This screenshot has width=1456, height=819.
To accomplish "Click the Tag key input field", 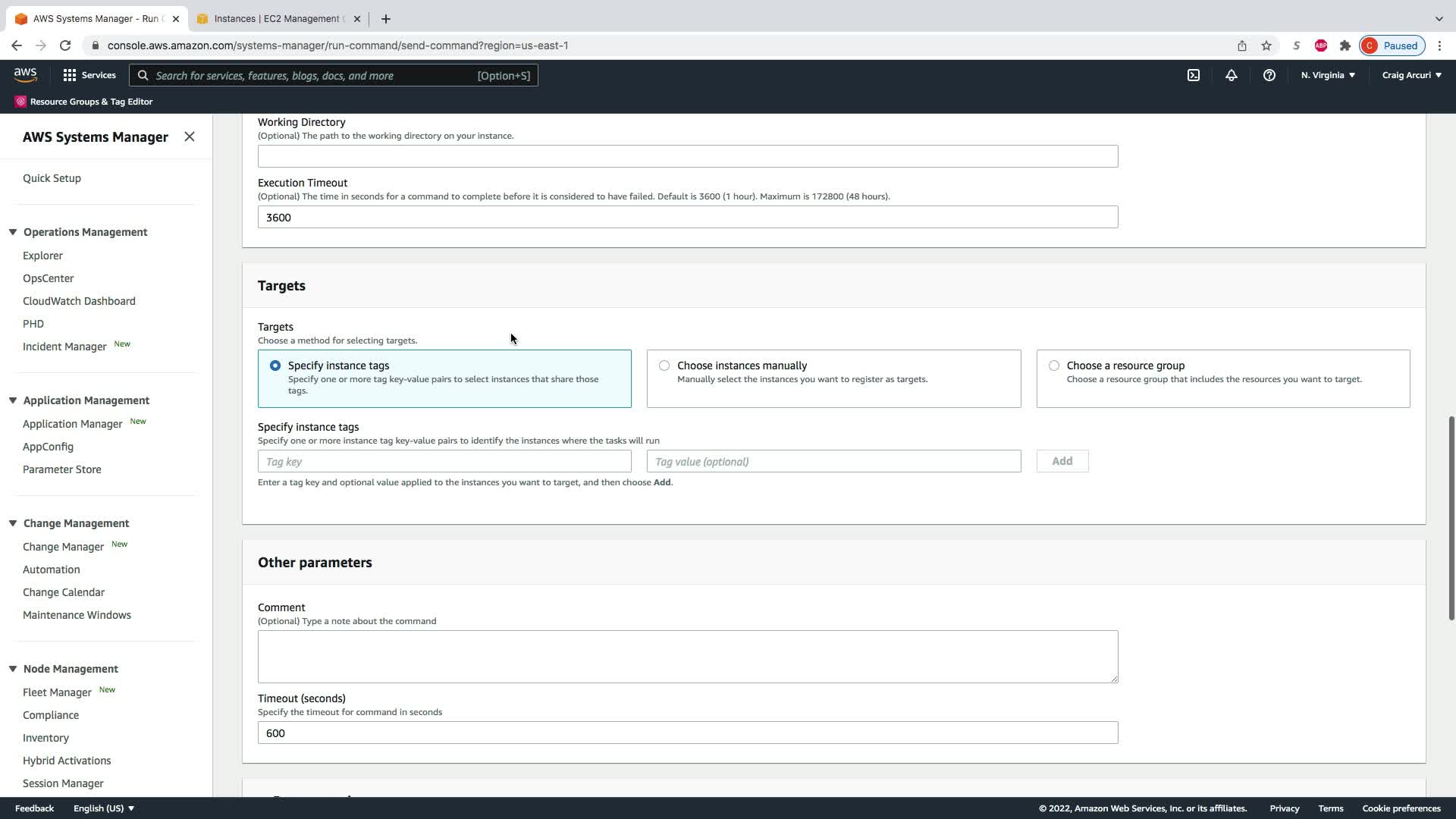I will (444, 461).
